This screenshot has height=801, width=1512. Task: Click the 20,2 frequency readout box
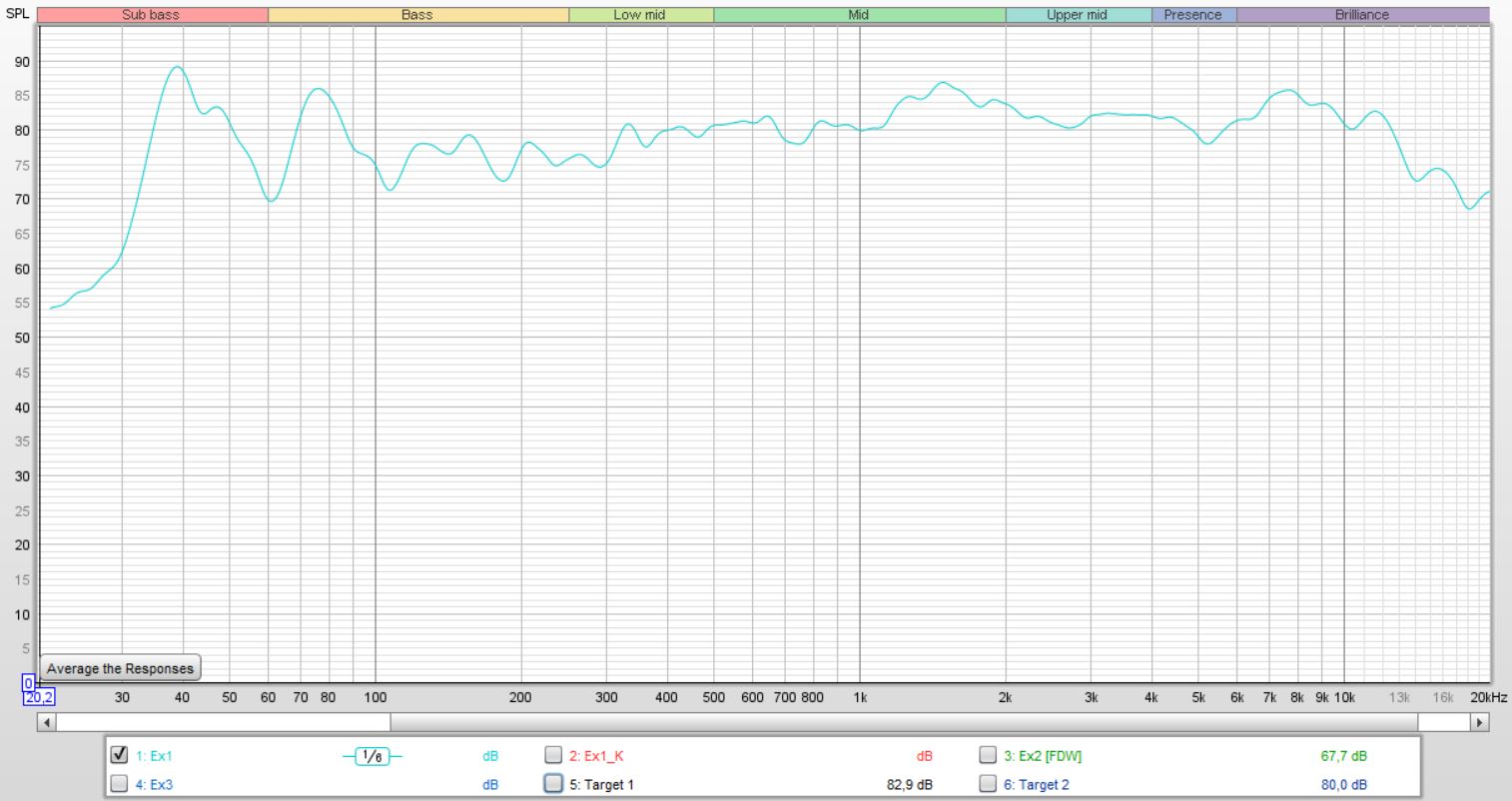click(x=39, y=697)
